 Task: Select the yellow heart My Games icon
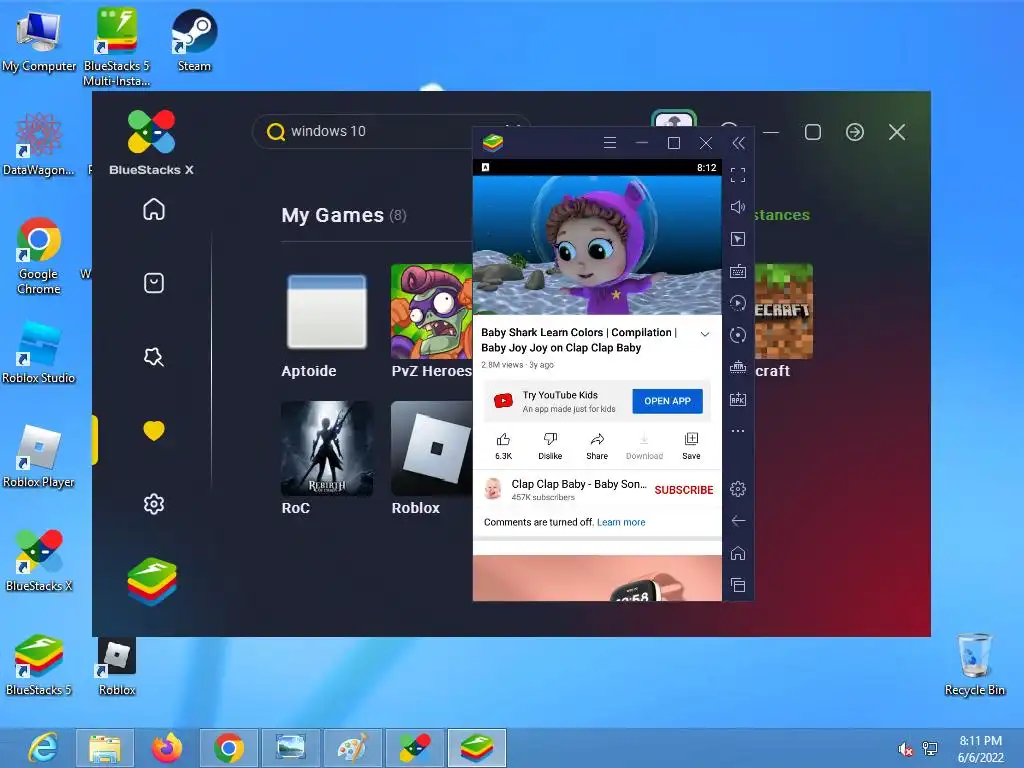[154, 430]
